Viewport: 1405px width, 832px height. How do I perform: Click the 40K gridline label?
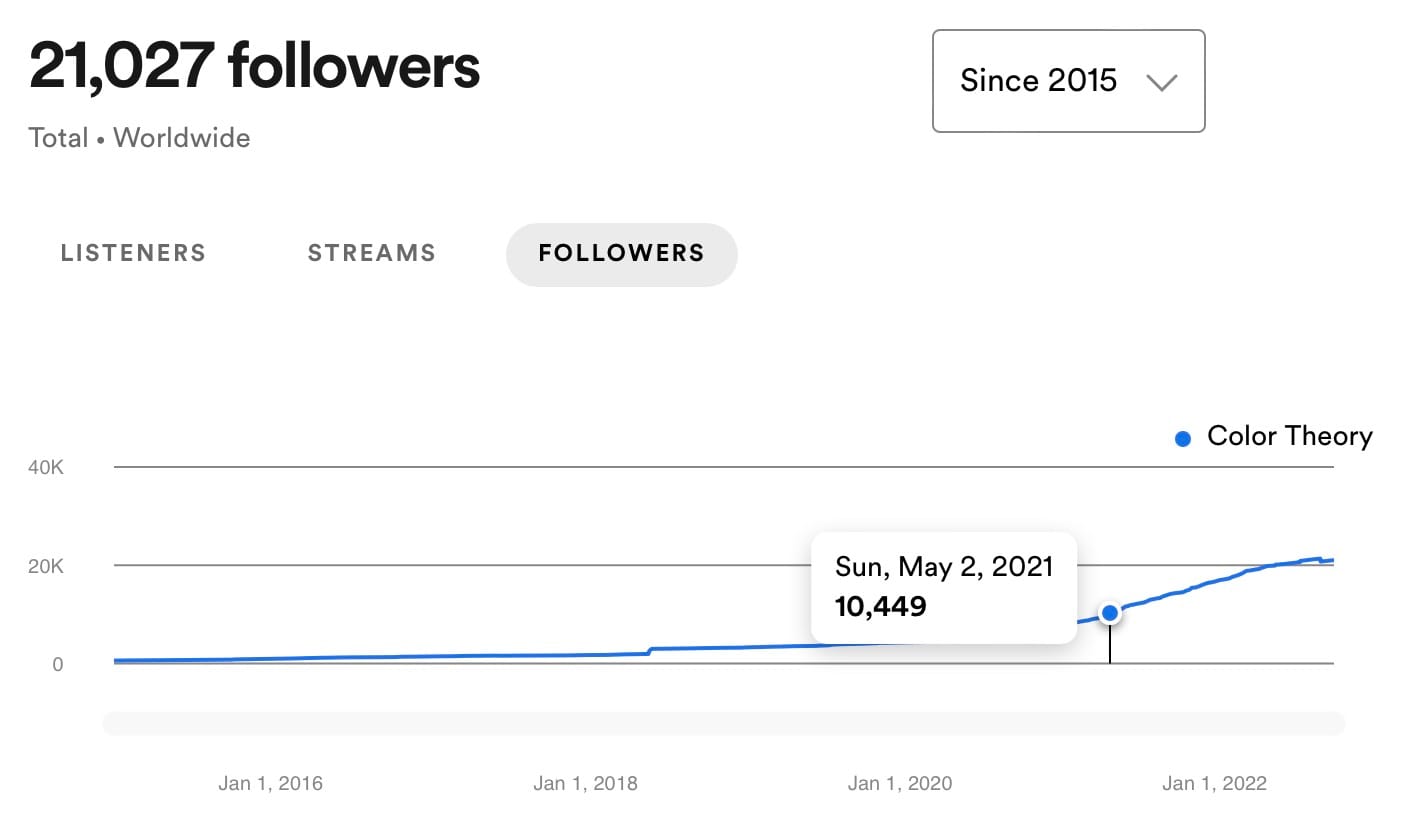47,467
